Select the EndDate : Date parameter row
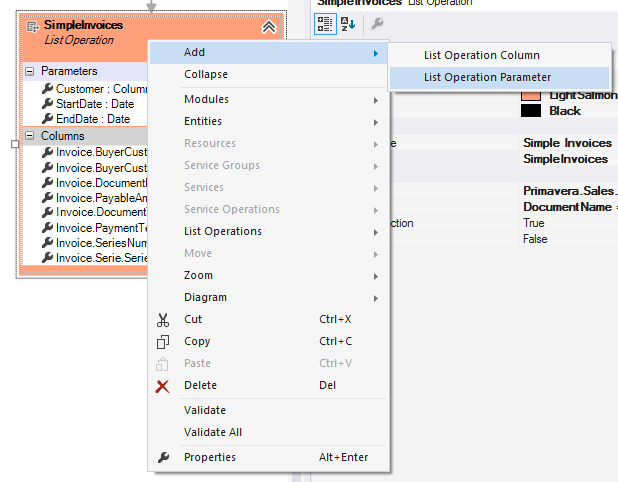 (86, 119)
